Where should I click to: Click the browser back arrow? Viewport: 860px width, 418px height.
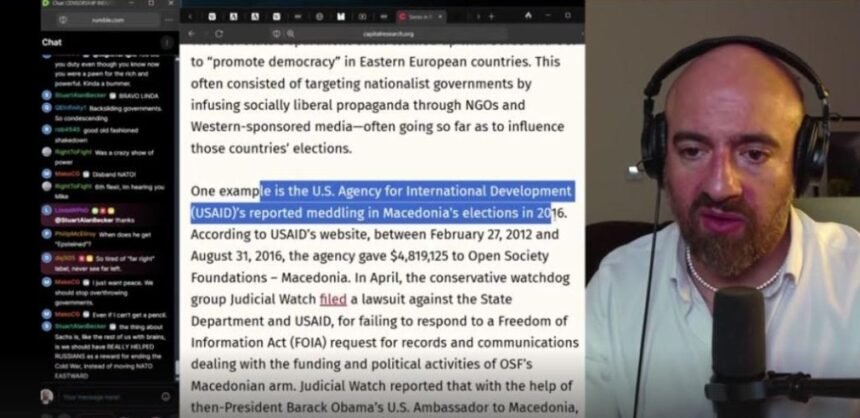(x=191, y=34)
